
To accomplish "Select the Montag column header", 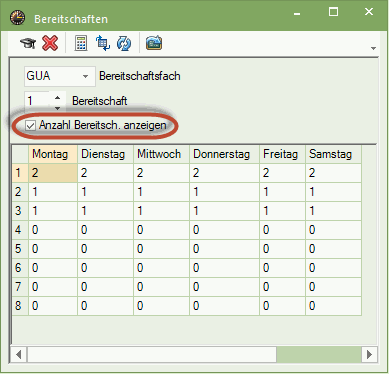I will click(x=53, y=154).
